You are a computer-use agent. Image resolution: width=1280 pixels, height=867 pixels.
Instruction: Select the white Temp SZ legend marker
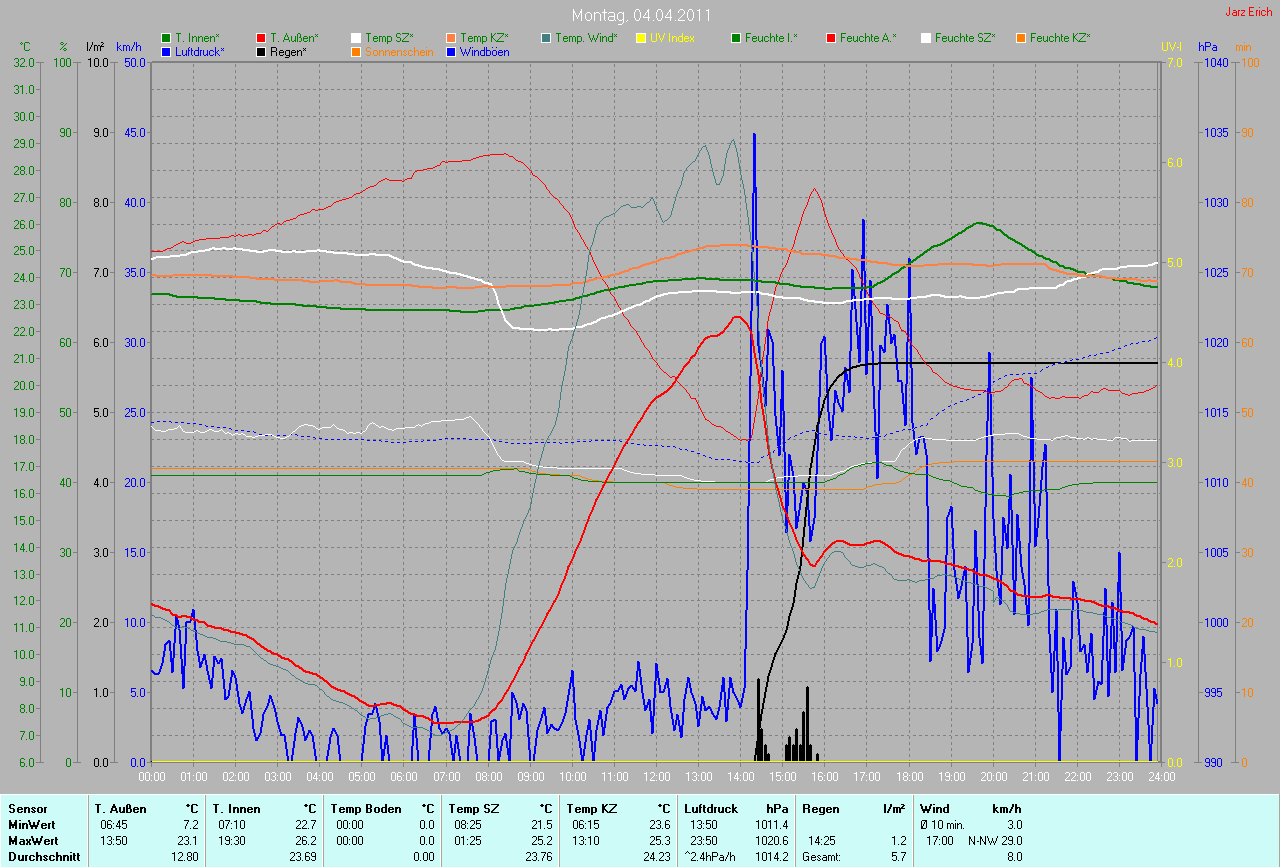pyautogui.click(x=357, y=38)
